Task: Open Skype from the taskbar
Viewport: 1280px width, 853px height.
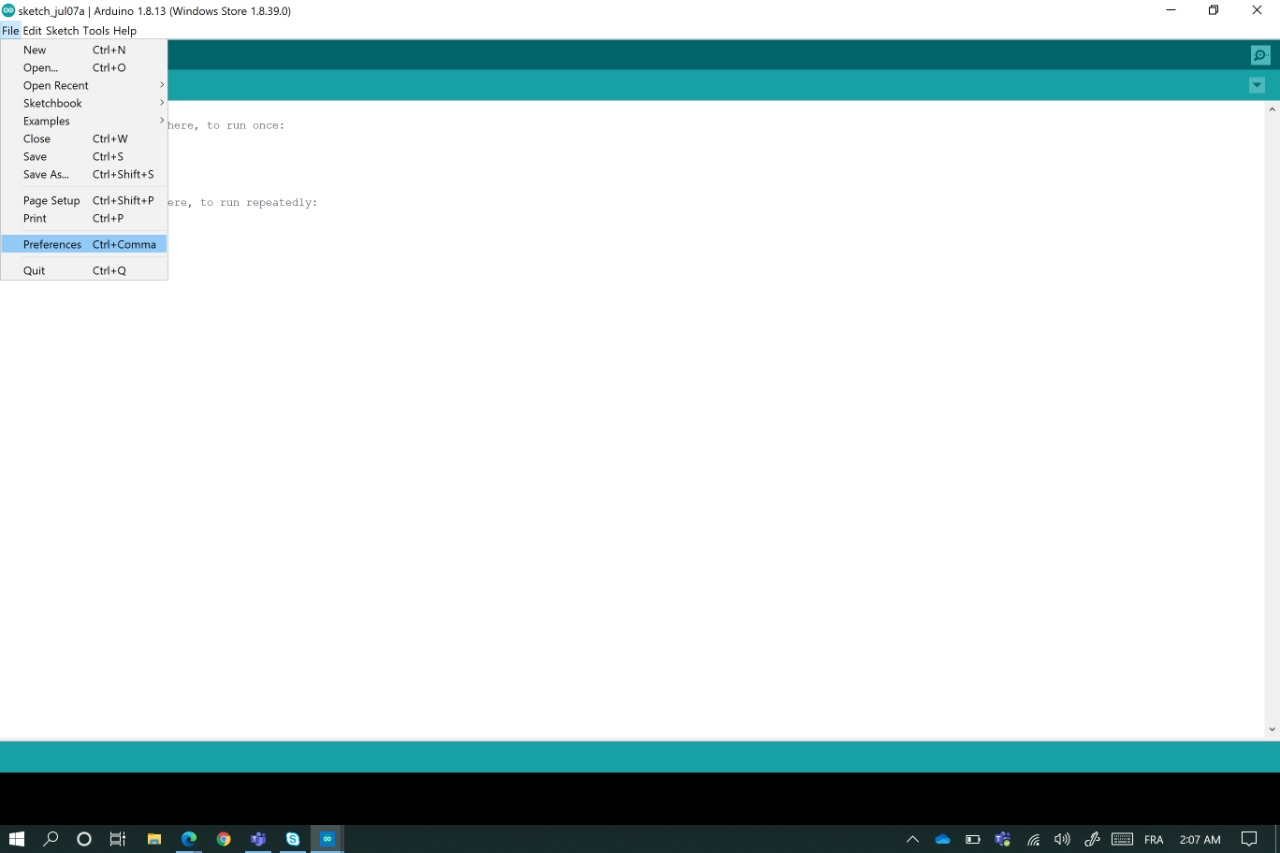Action: (x=293, y=839)
